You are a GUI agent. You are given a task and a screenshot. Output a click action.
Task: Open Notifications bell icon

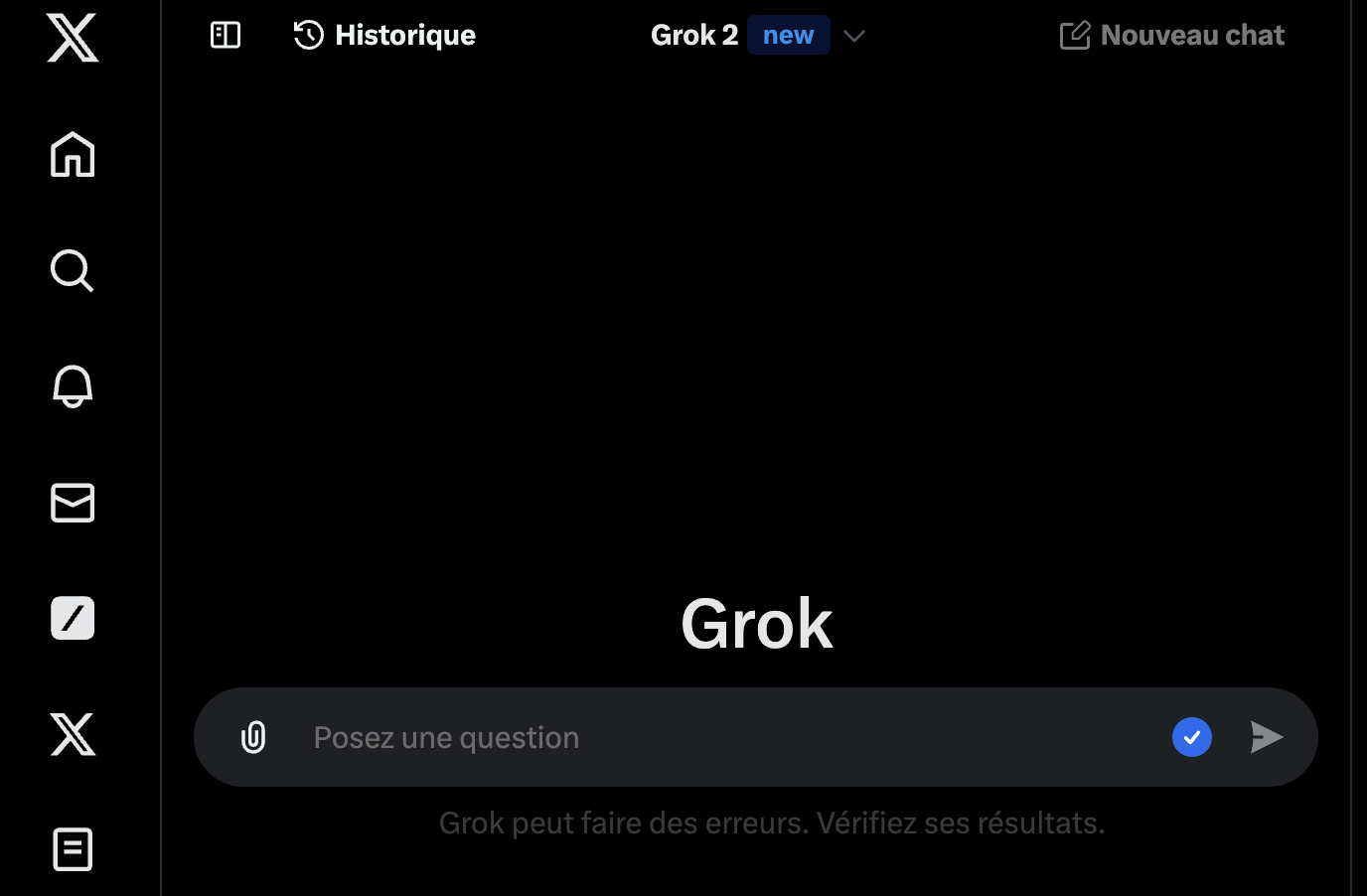coord(73,386)
